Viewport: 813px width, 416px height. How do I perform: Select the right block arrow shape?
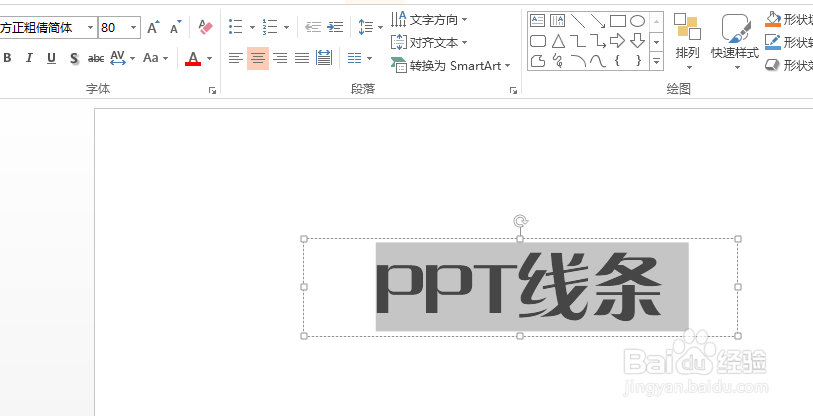point(618,41)
